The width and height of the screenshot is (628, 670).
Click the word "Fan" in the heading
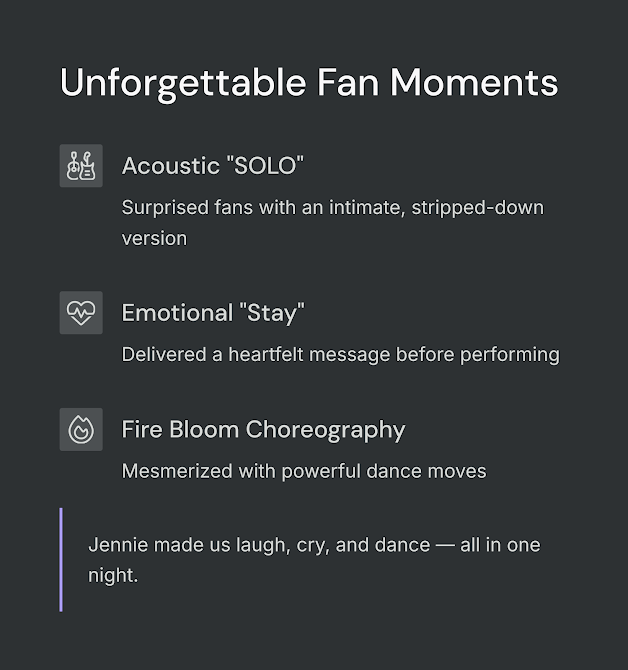click(x=348, y=82)
